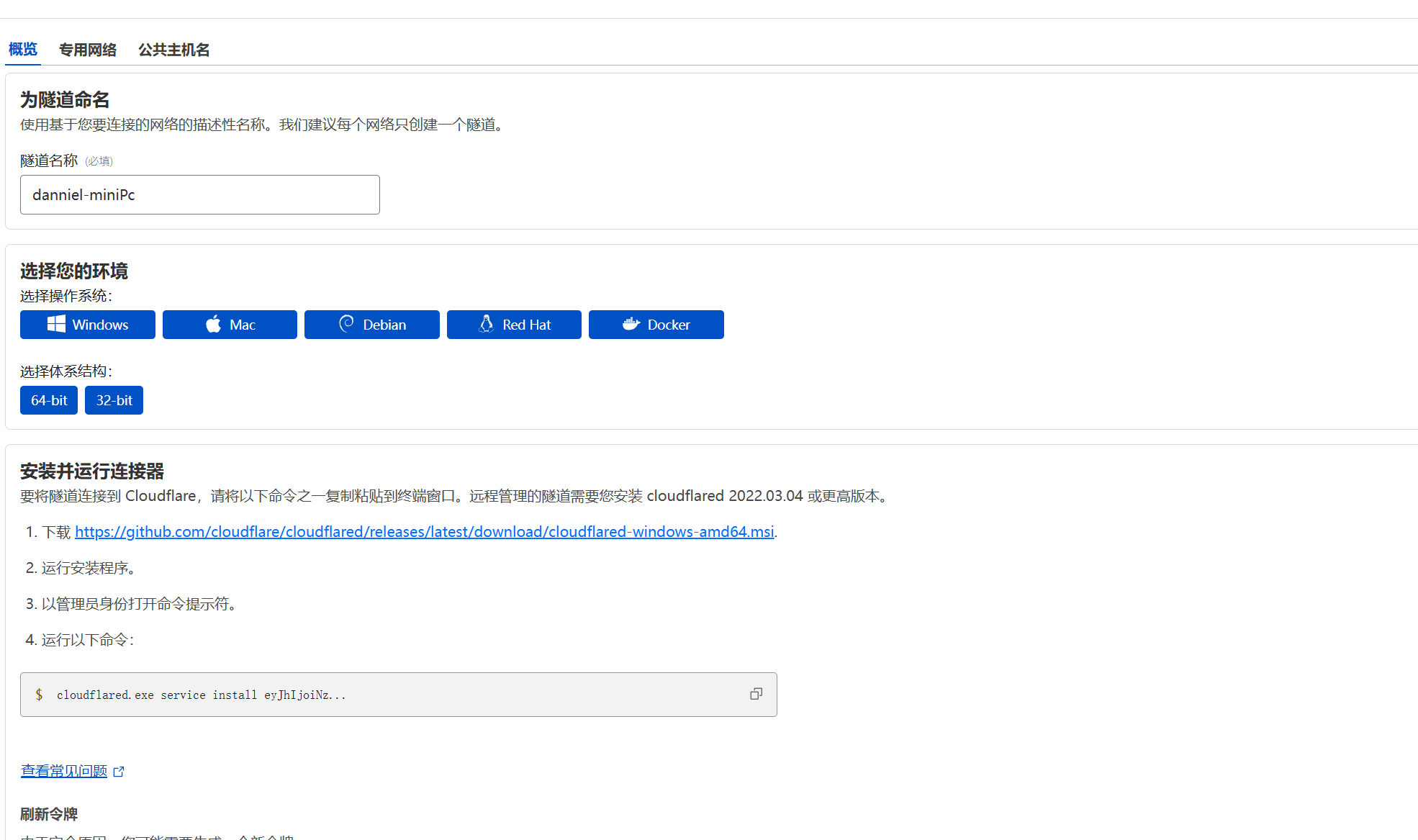Select the 64-bit architecture option
Viewport: 1418px width, 840px height.
tap(49, 400)
